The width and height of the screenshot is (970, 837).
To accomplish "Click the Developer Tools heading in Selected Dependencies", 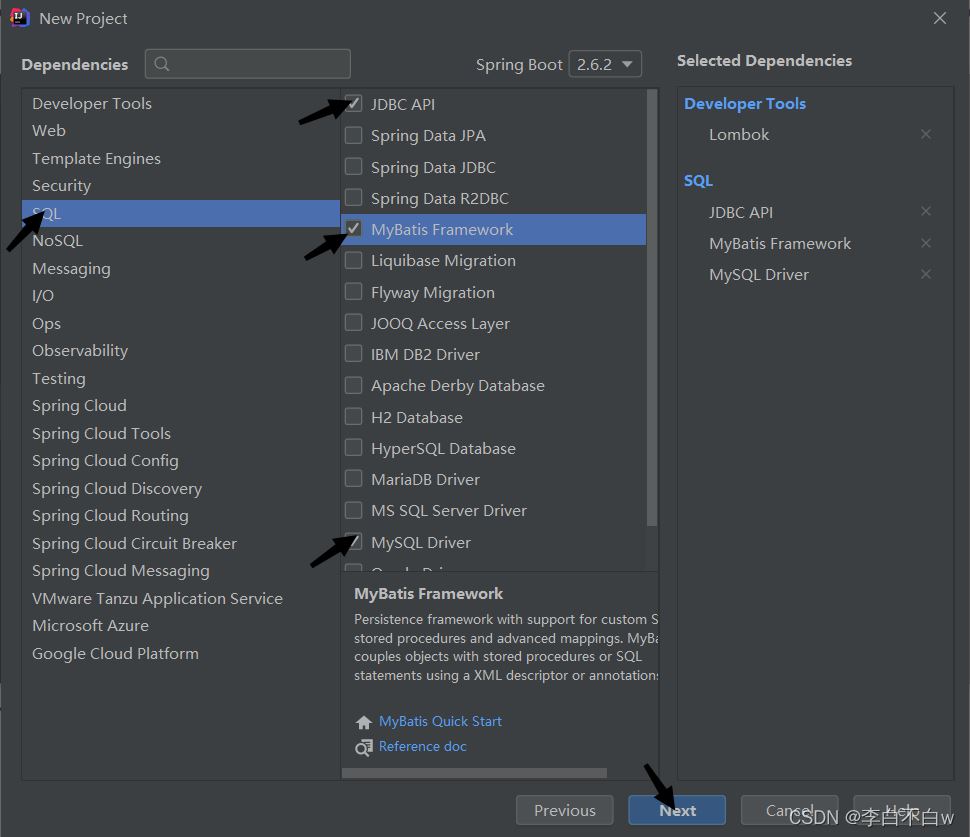I will 745,103.
